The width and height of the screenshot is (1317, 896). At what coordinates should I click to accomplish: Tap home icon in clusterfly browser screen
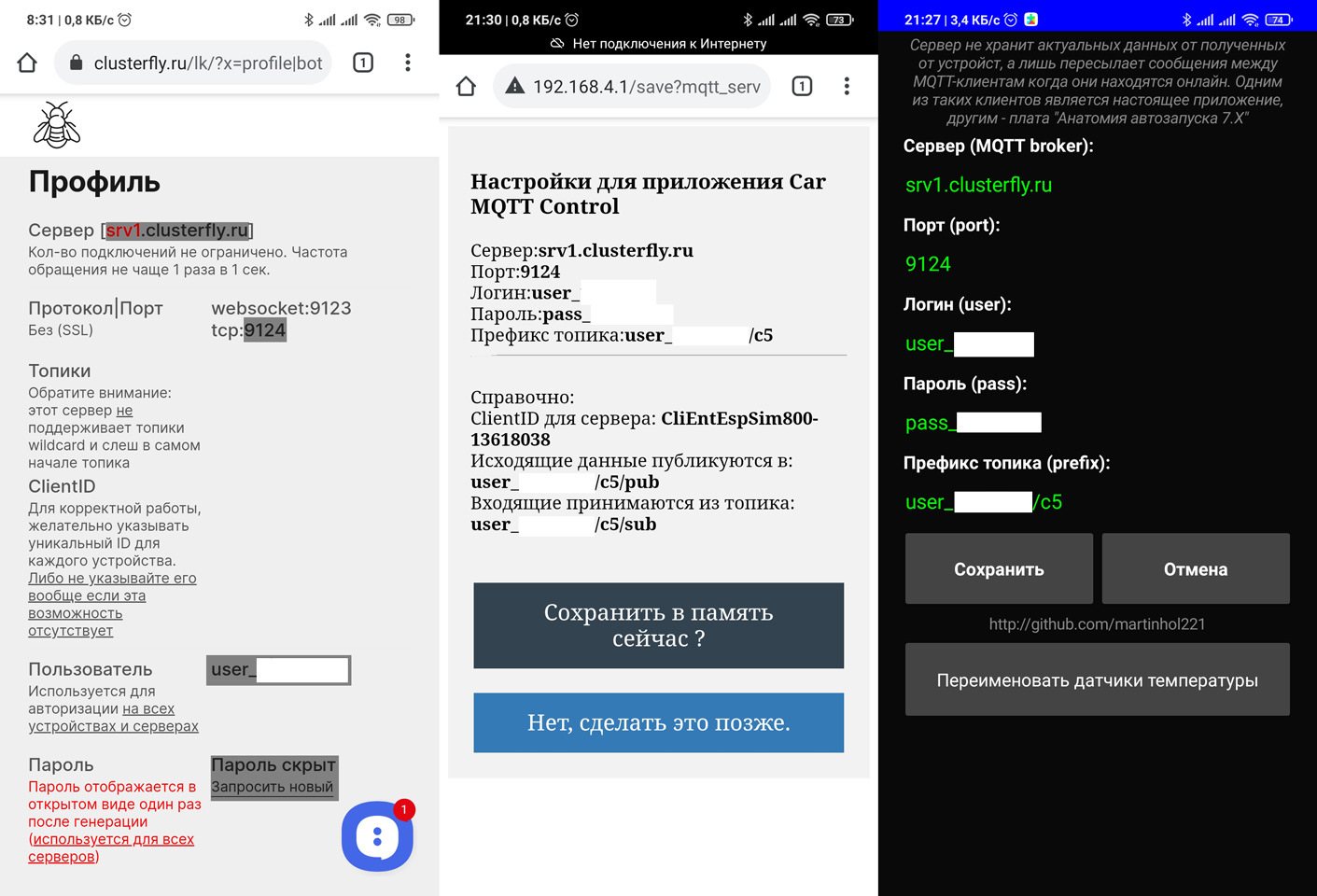click(27, 63)
